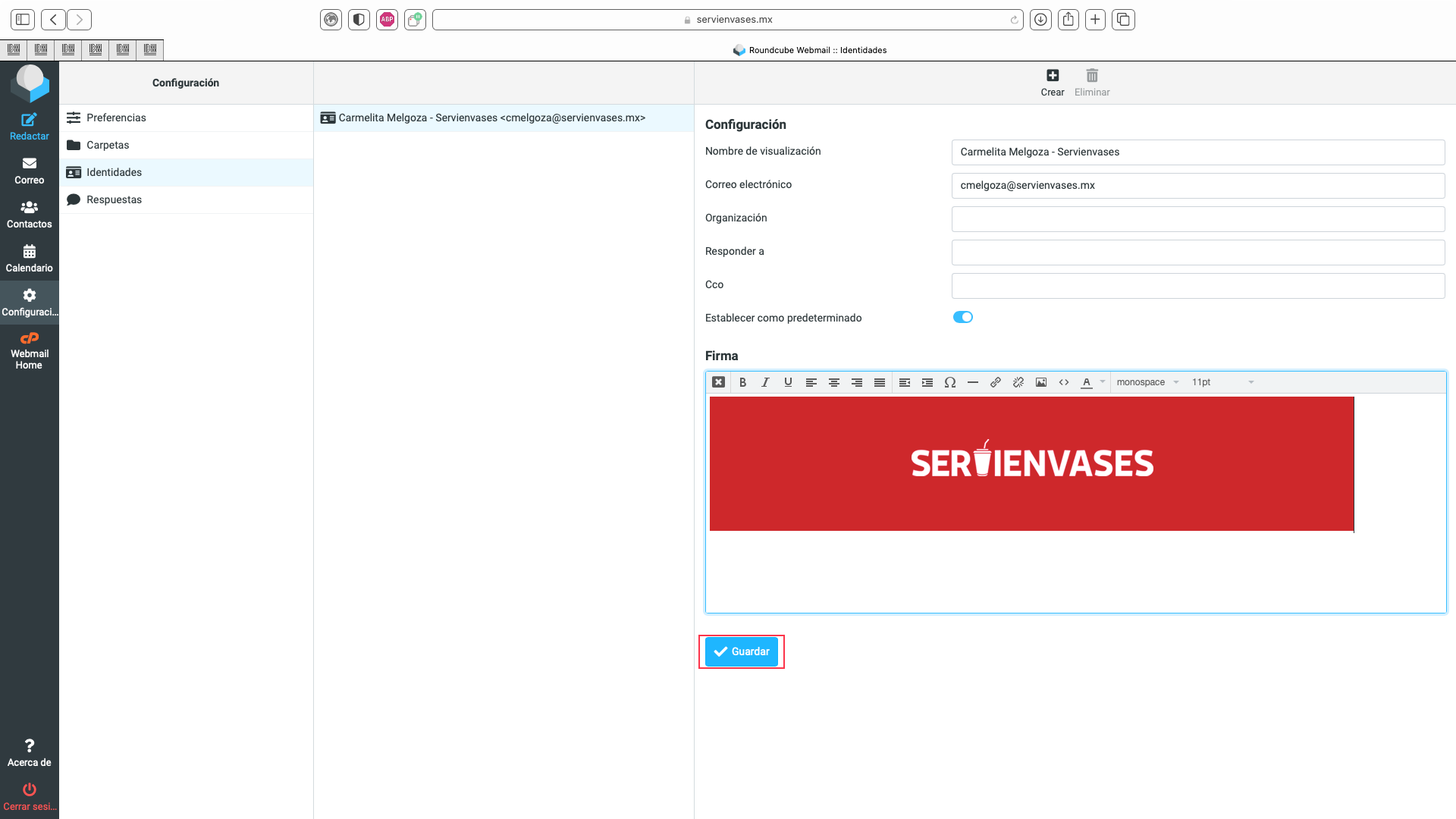Select Carmelita Melgoza identity in list
Screen dimensions: 1456x819
tap(504, 118)
